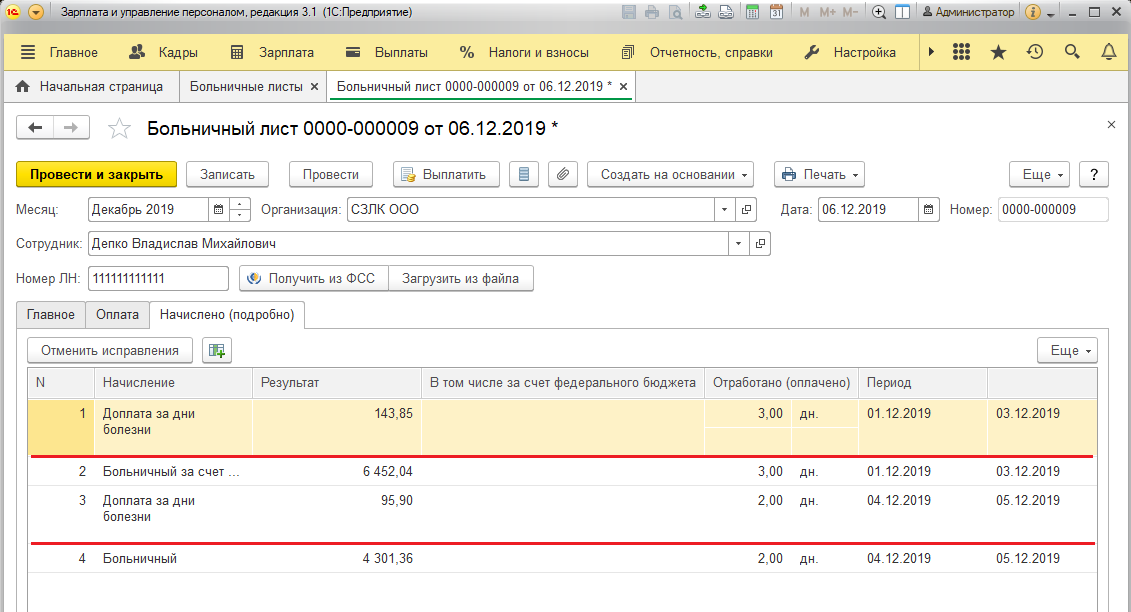Select Начислено (подробно) tab
The height and width of the screenshot is (612, 1131).
point(227,315)
